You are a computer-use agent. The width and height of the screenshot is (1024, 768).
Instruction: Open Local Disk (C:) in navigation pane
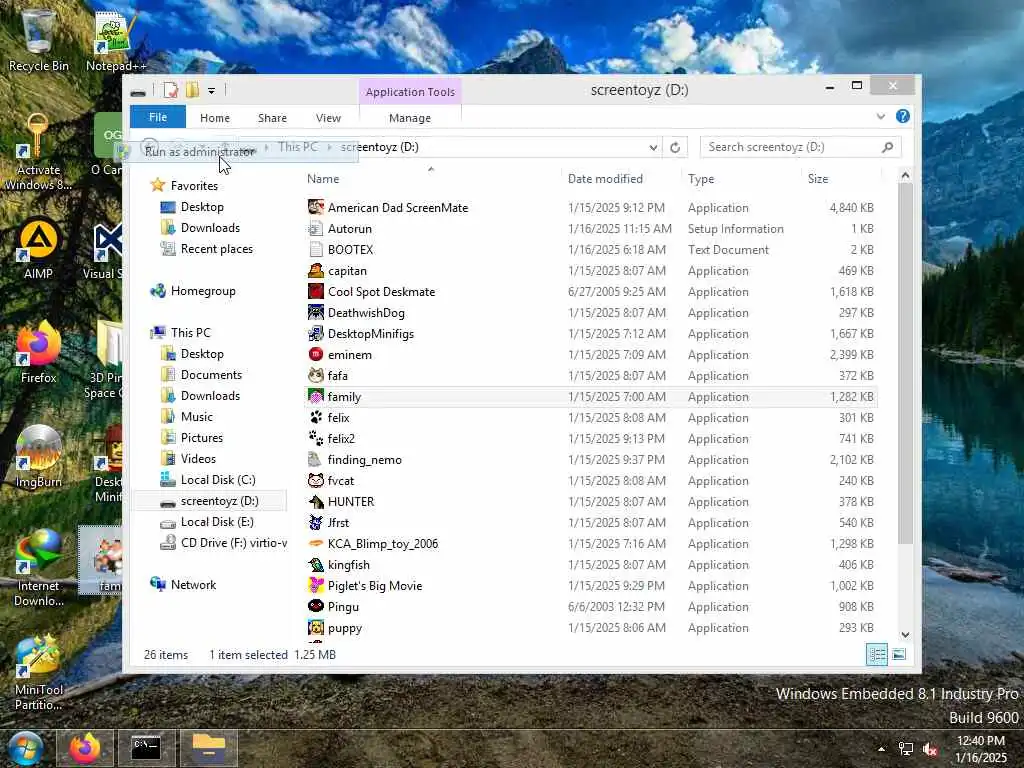(x=217, y=480)
